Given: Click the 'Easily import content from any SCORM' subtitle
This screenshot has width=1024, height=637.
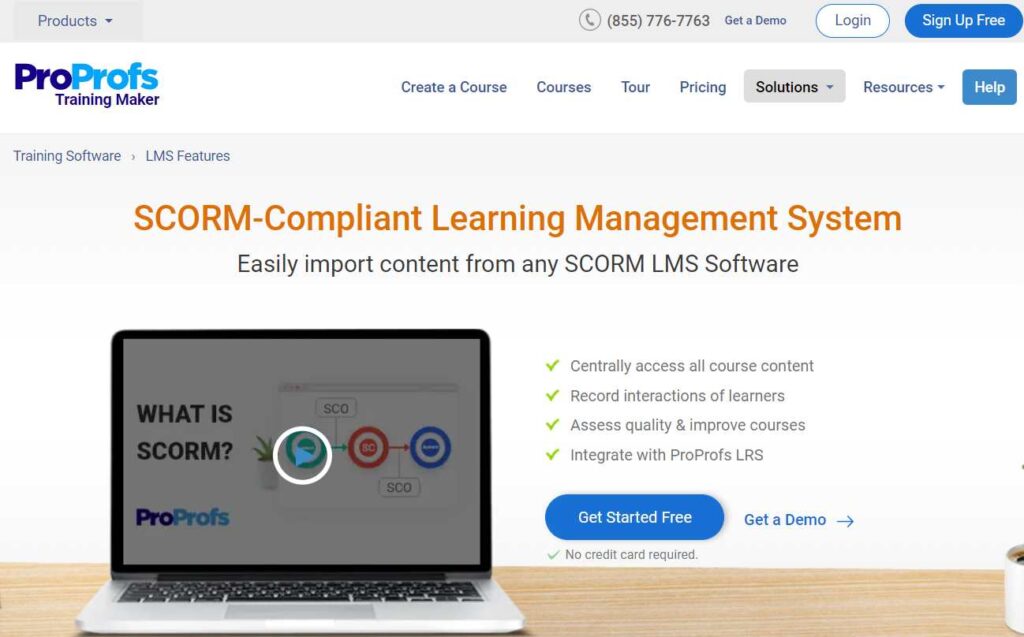Looking at the screenshot, I should [517, 264].
